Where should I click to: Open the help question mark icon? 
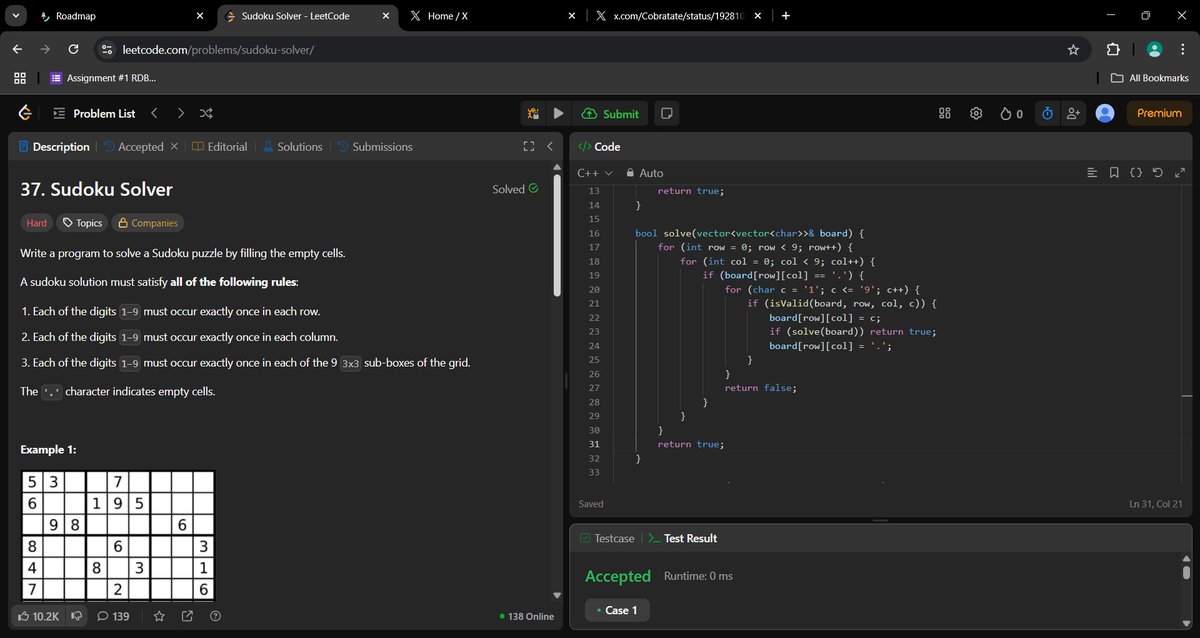(215, 616)
